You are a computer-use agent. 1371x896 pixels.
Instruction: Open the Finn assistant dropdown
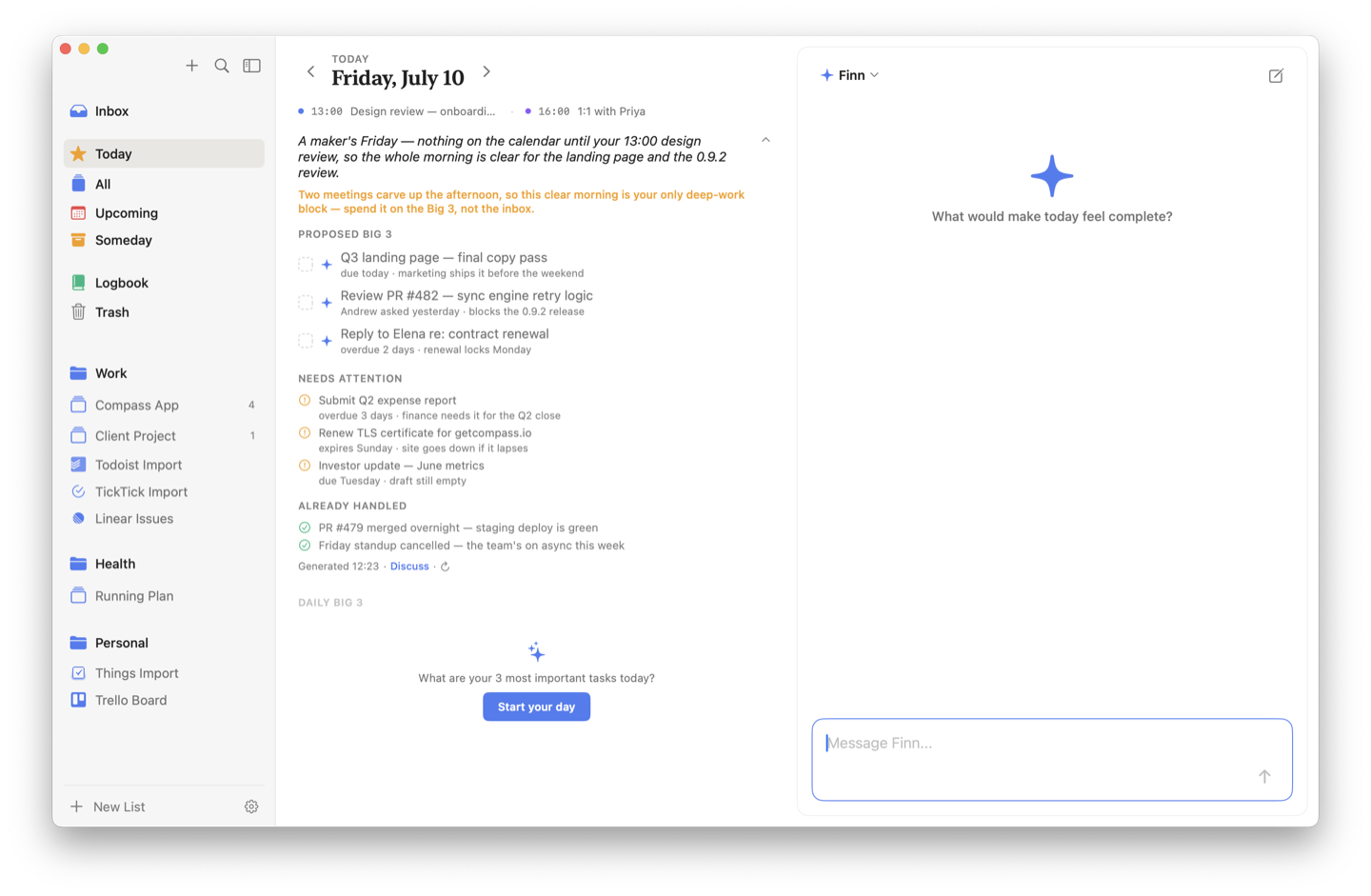point(849,75)
